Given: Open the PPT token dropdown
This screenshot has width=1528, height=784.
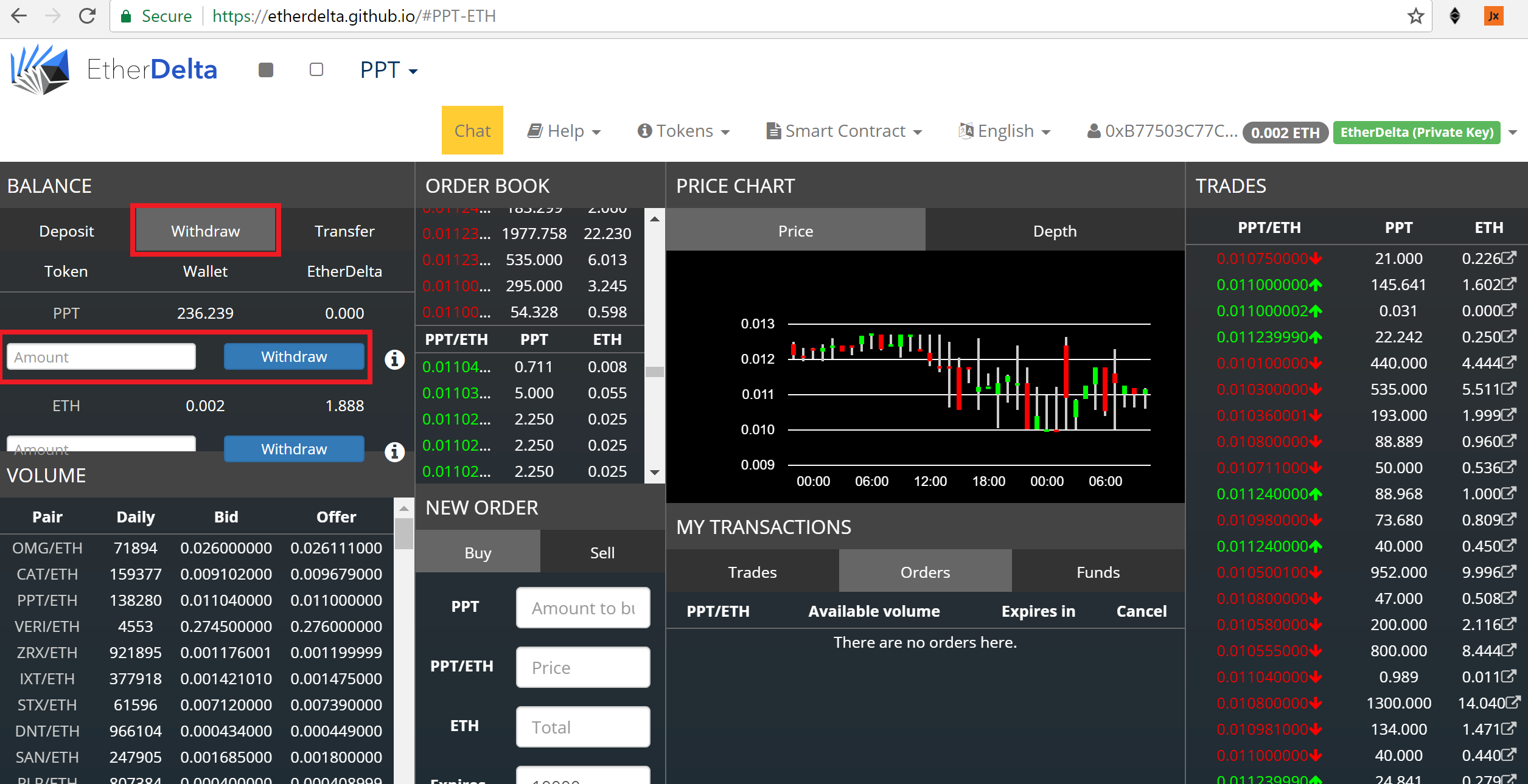Looking at the screenshot, I should (x=389, y=70).
